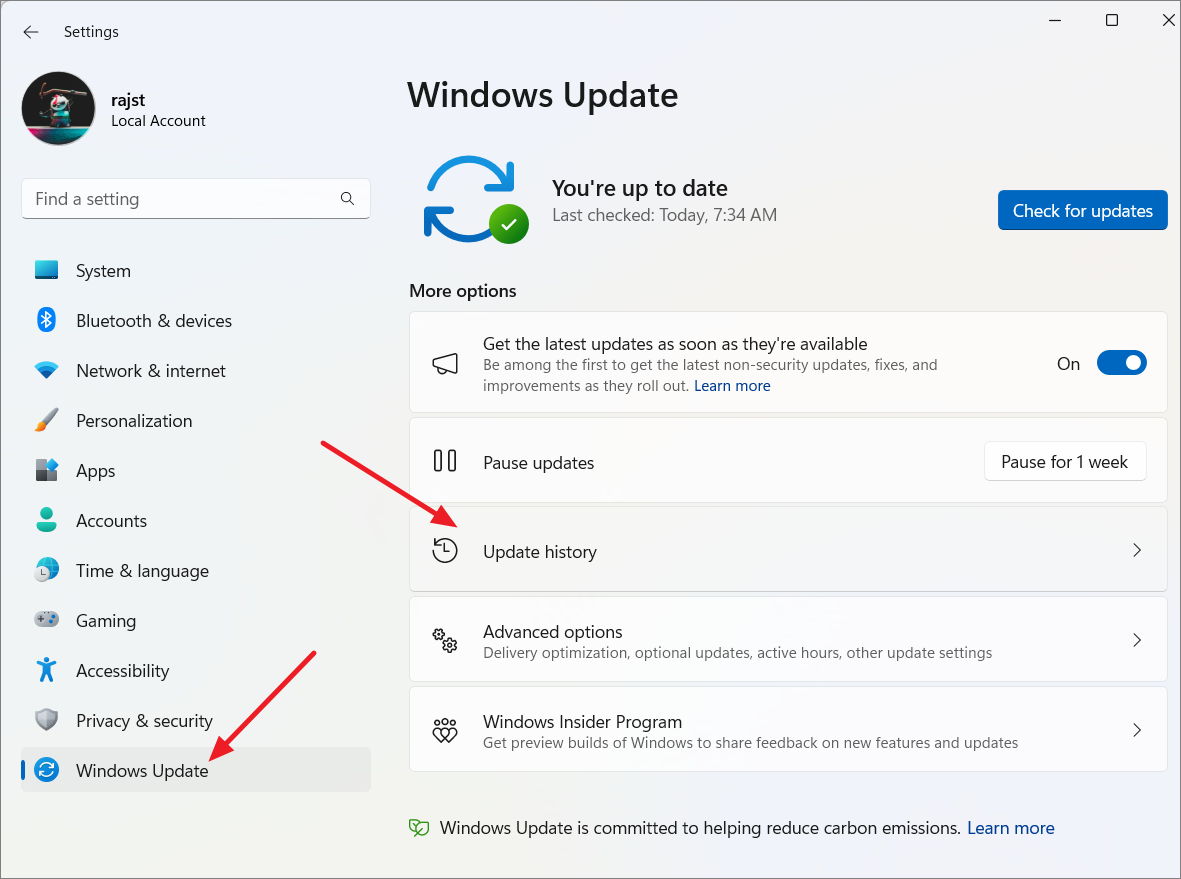Open Advanced options title

tap(553, 632)
